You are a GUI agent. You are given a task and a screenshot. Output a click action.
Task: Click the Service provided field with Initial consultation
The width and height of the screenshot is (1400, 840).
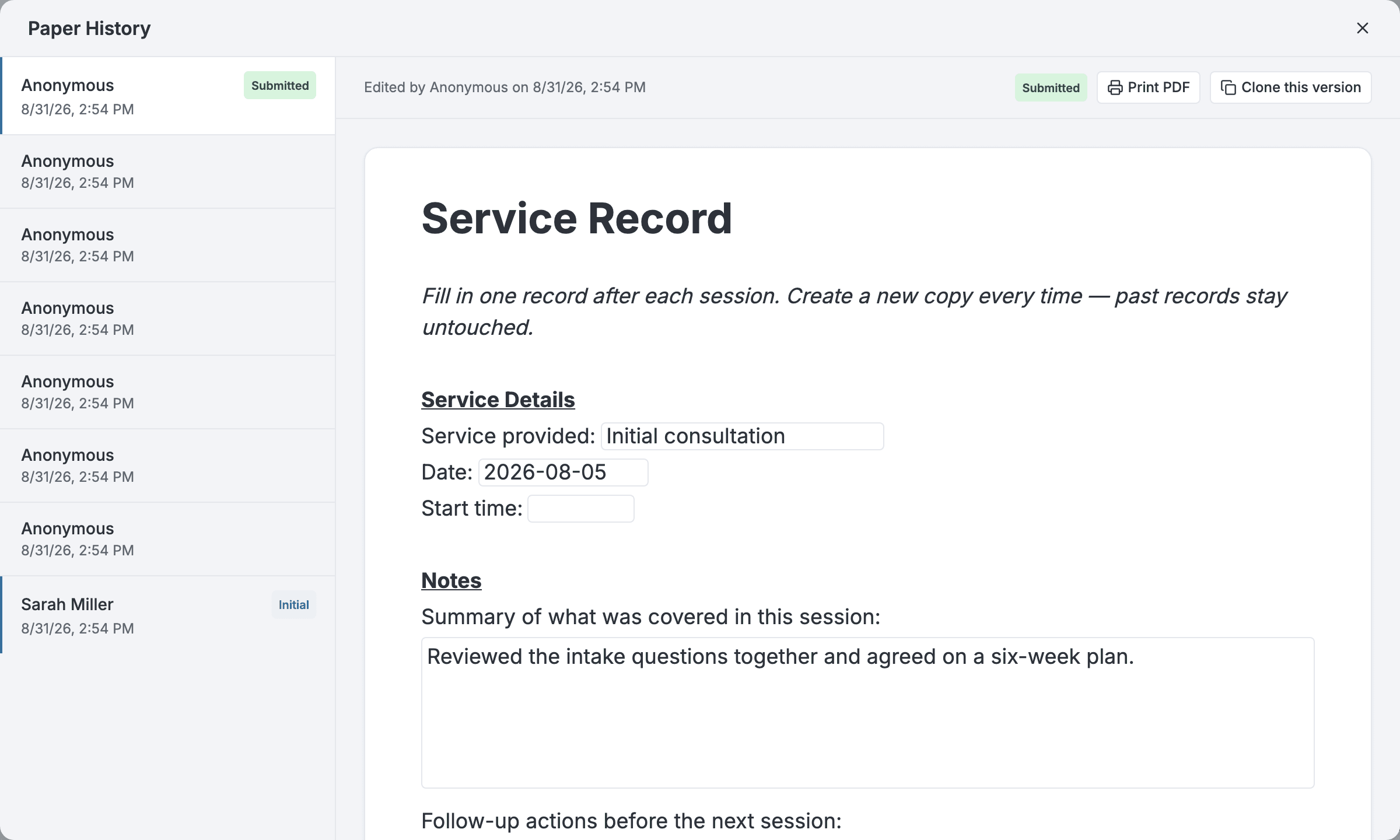[x=743, y=436]
